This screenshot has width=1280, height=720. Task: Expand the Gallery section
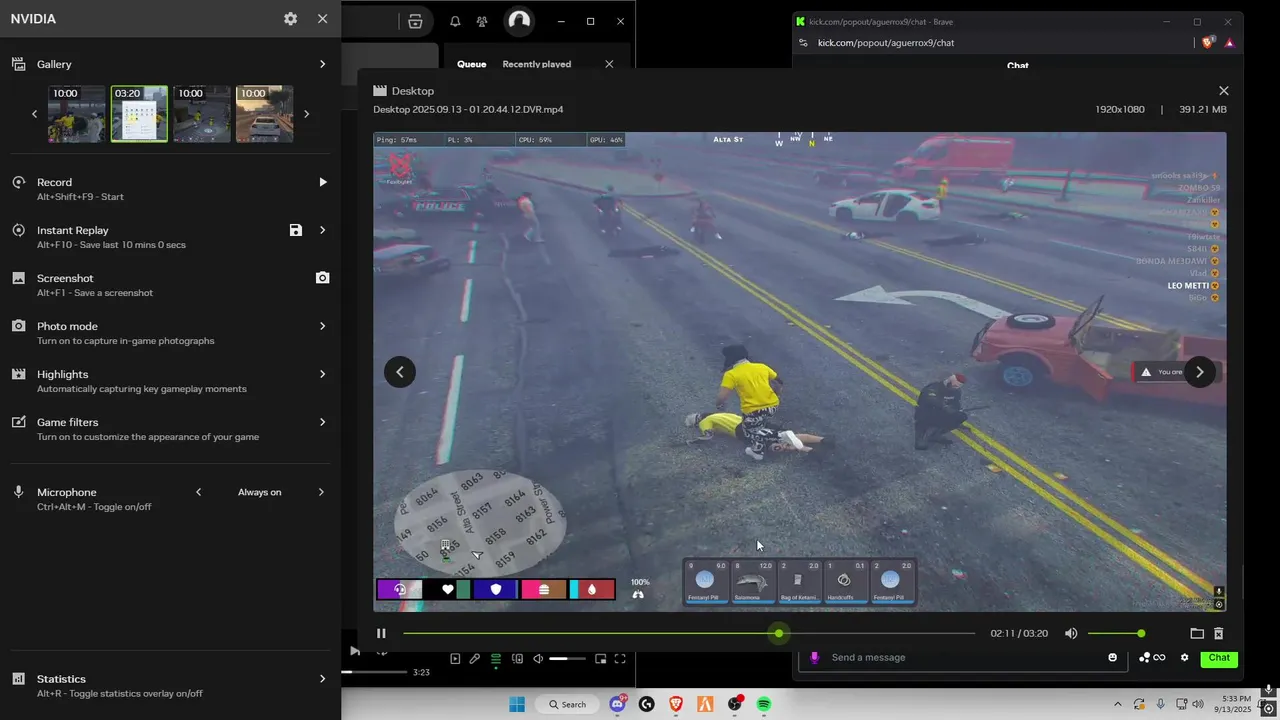pos(322,64)
